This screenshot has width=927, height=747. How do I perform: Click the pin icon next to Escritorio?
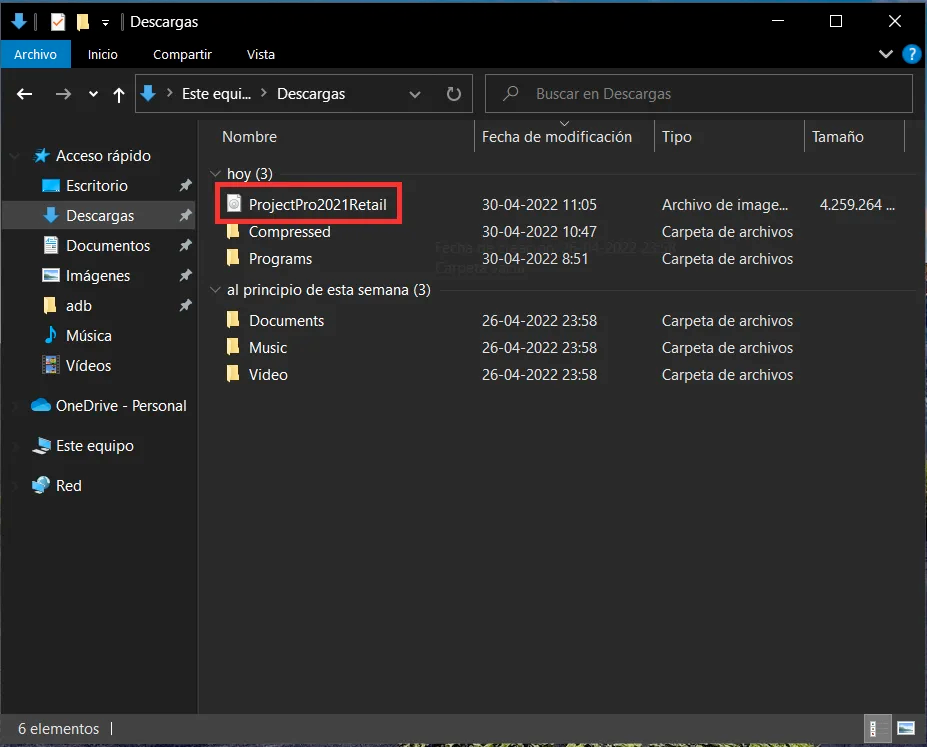click(186, 186)
